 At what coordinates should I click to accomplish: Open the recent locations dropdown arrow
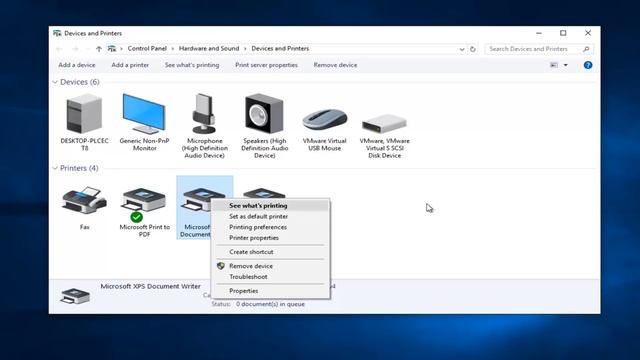pyautogui.click(x=87, y=49)
